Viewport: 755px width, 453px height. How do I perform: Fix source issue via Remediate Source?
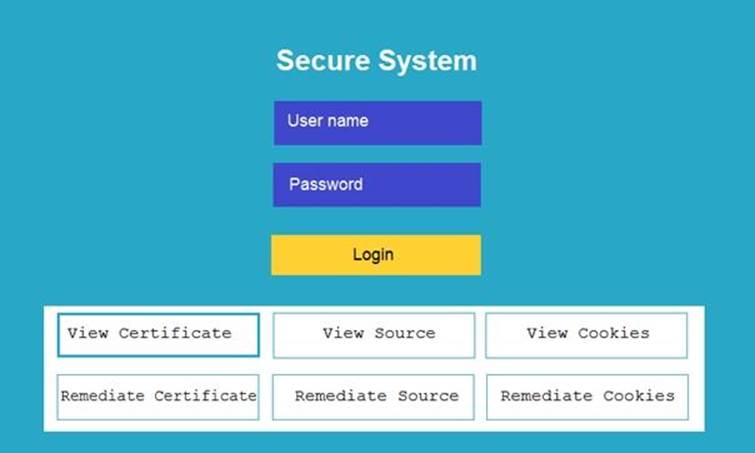click(x=374, y=396)
